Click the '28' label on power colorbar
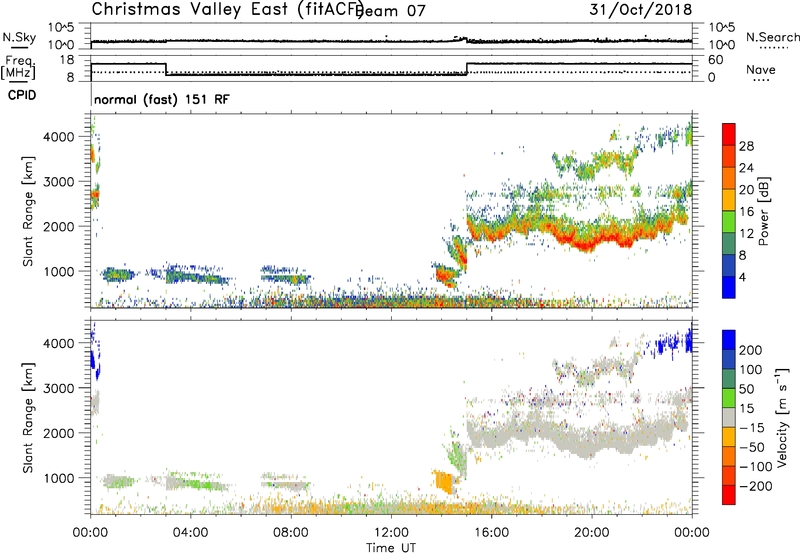Image resolution: width=800 pixels, height=554 pixels. [746, 146]
